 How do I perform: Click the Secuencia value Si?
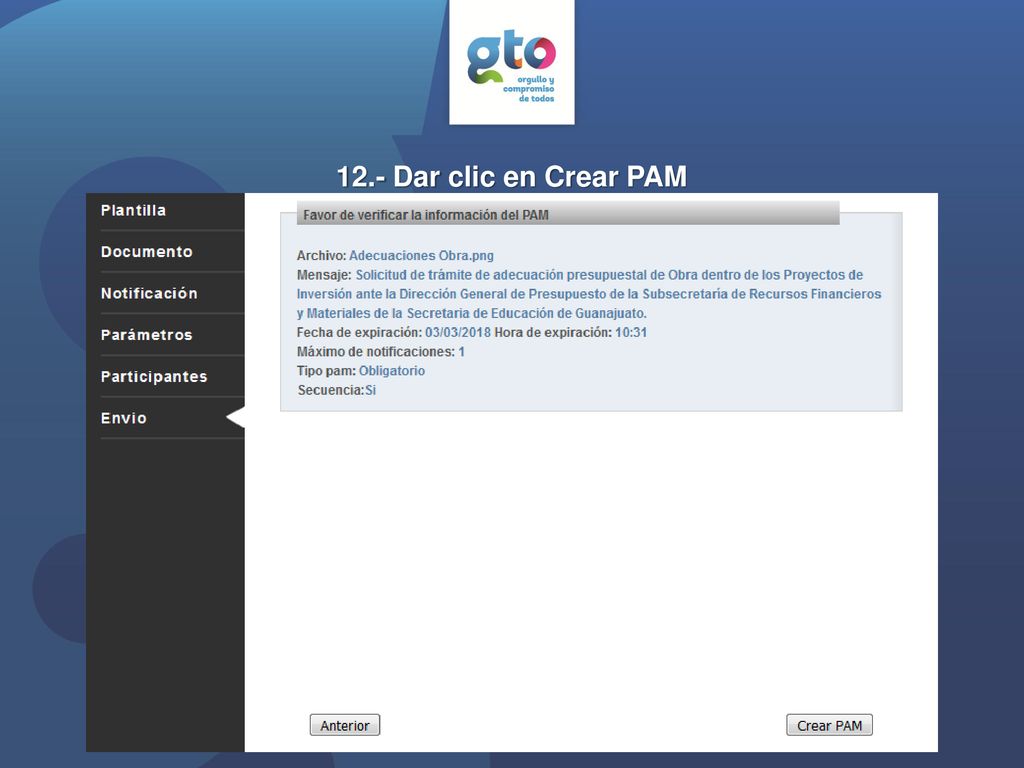pyautogui.click(x=370, y=391)
